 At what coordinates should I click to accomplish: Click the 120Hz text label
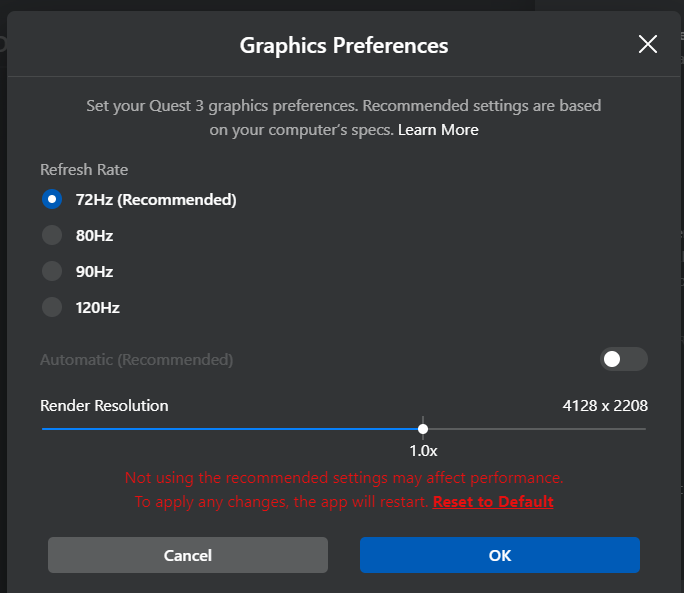98,308
